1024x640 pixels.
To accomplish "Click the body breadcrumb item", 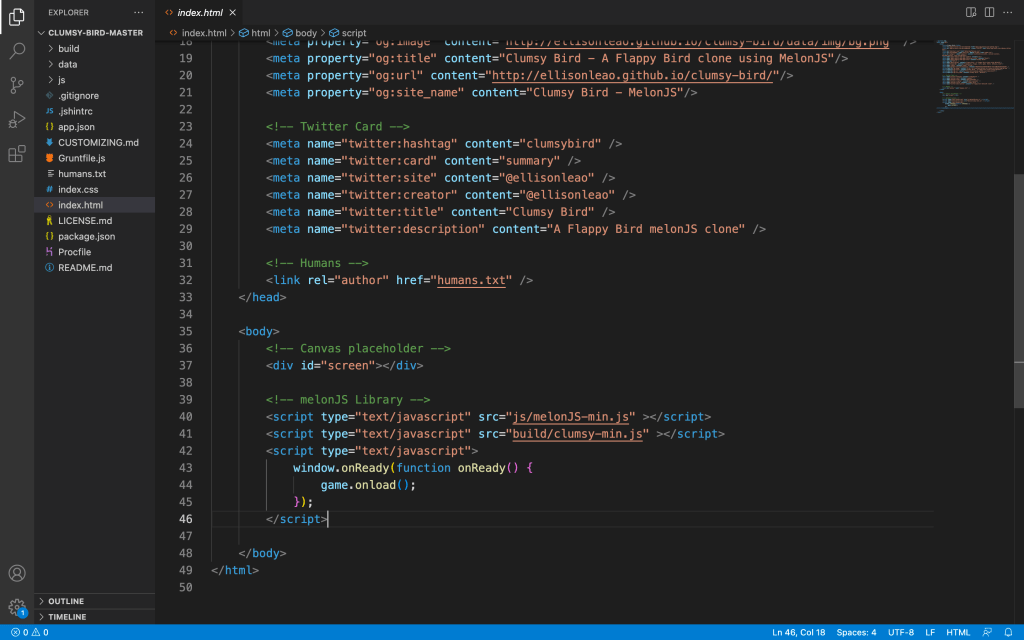I will coord(305,33).
